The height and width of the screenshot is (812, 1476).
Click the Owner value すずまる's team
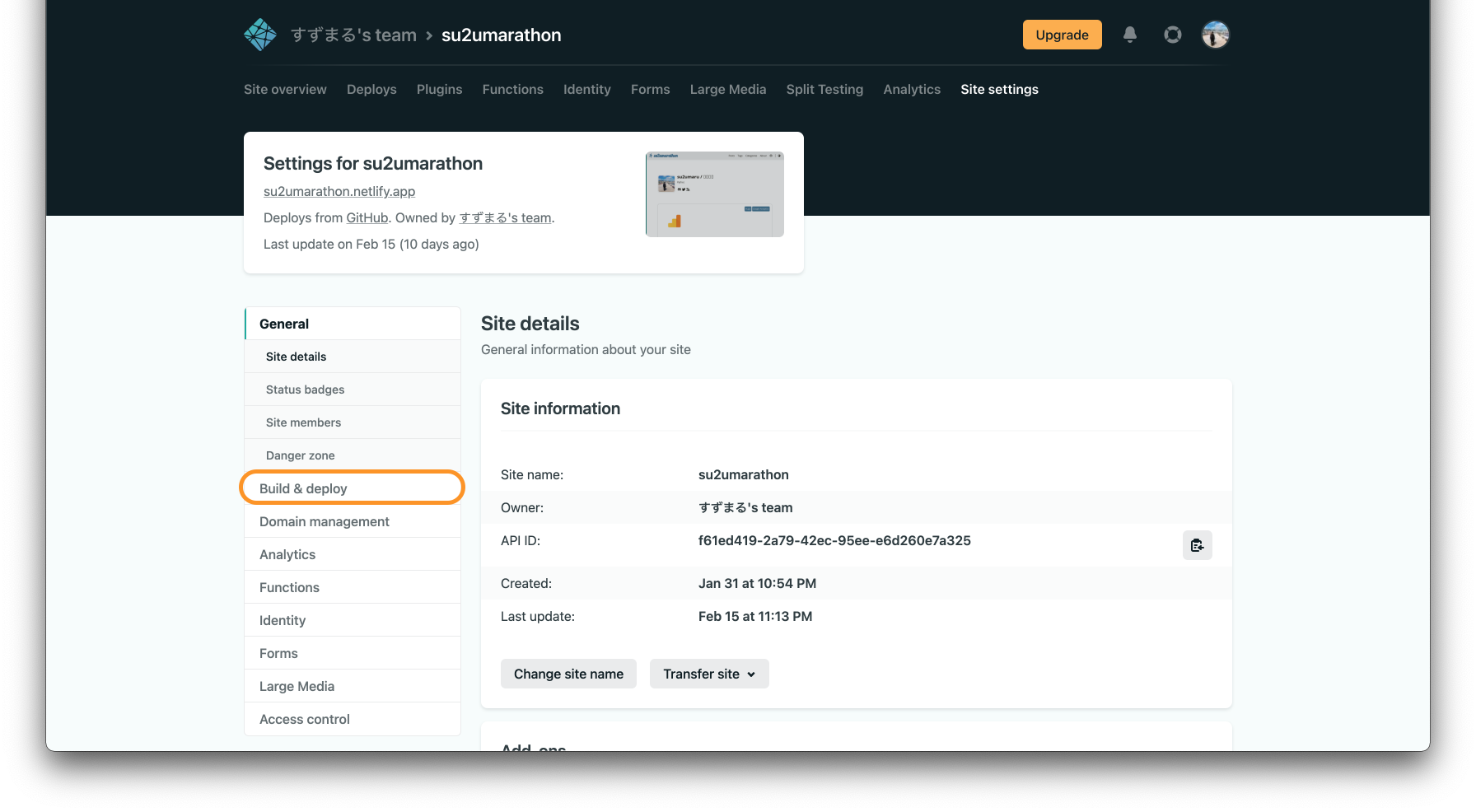coord(745,507)
